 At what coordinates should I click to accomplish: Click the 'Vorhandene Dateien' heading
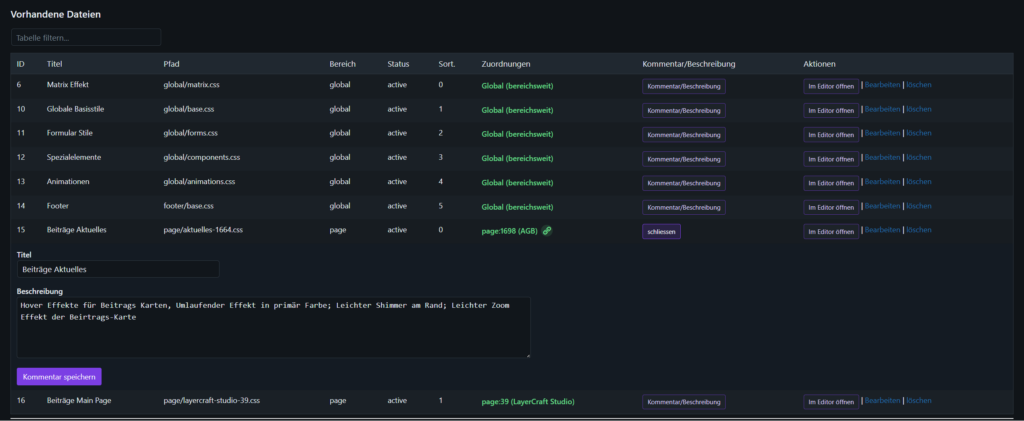click(56, 14)
